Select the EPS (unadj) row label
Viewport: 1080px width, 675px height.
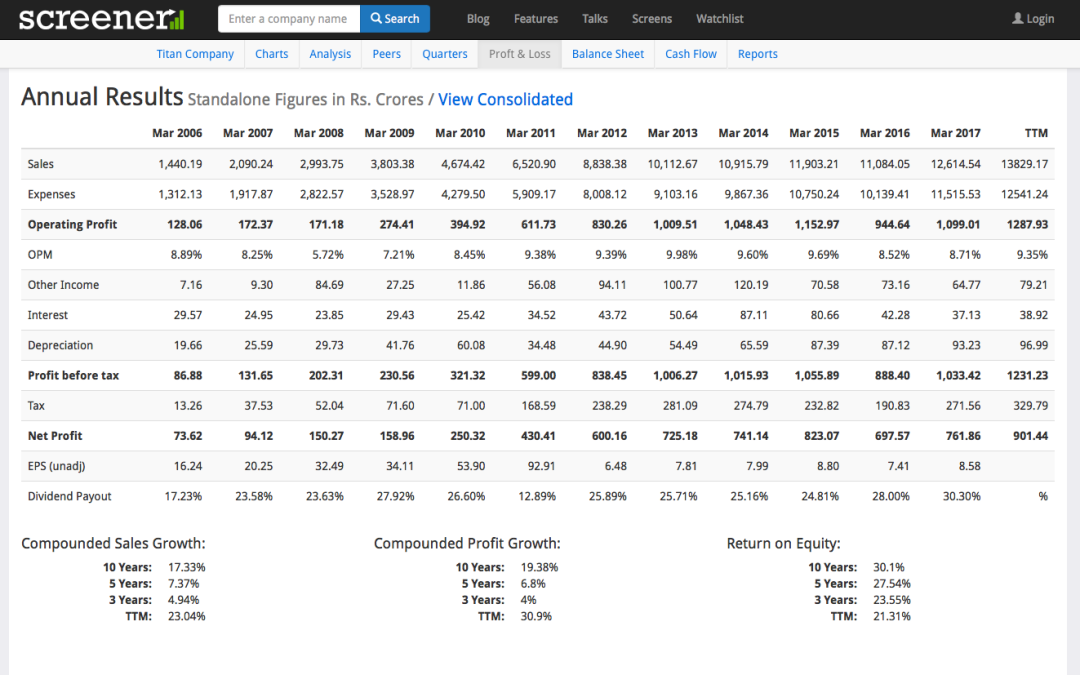[56, 466]
